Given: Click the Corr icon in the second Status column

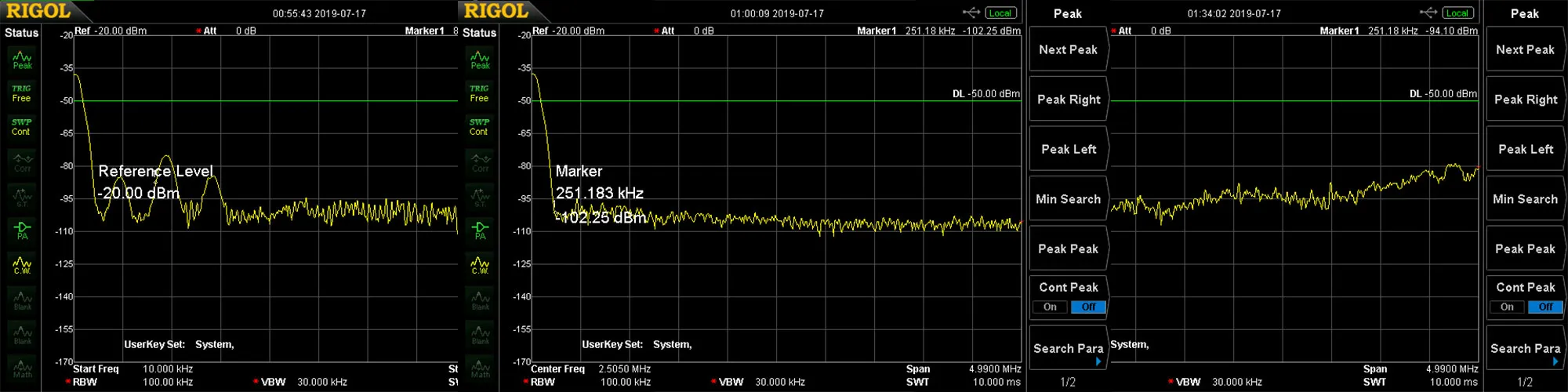Looking at the screenshot, I should coord(479,163).
